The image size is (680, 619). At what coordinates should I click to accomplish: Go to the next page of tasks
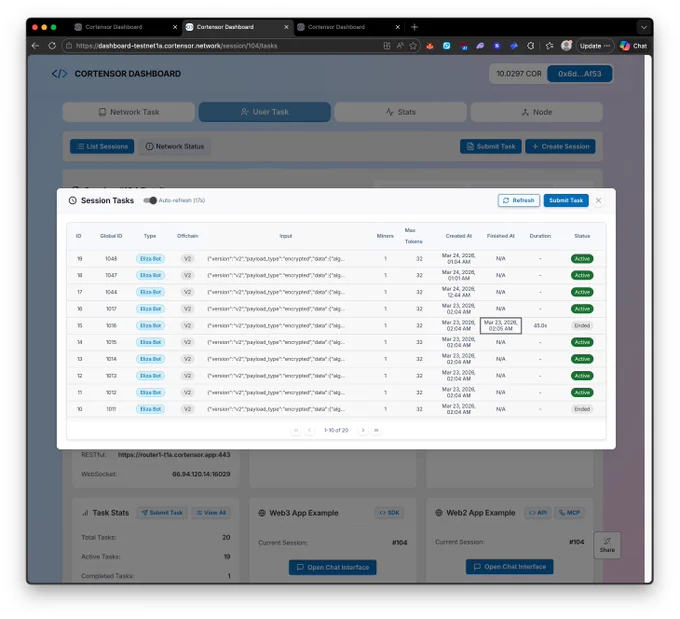[363, 430]
